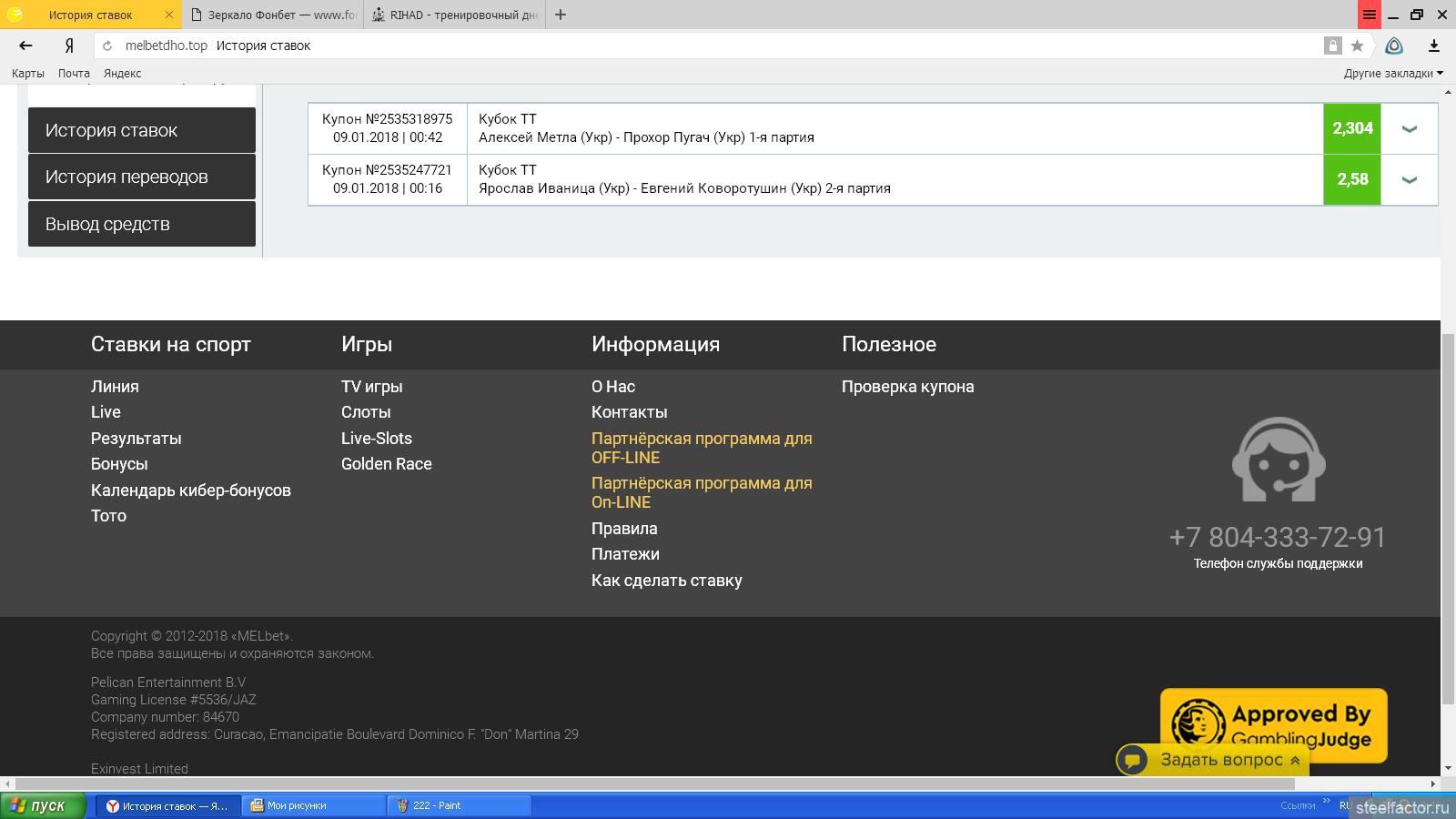
Task: Open TV игры link
Action: pos(372,386)
